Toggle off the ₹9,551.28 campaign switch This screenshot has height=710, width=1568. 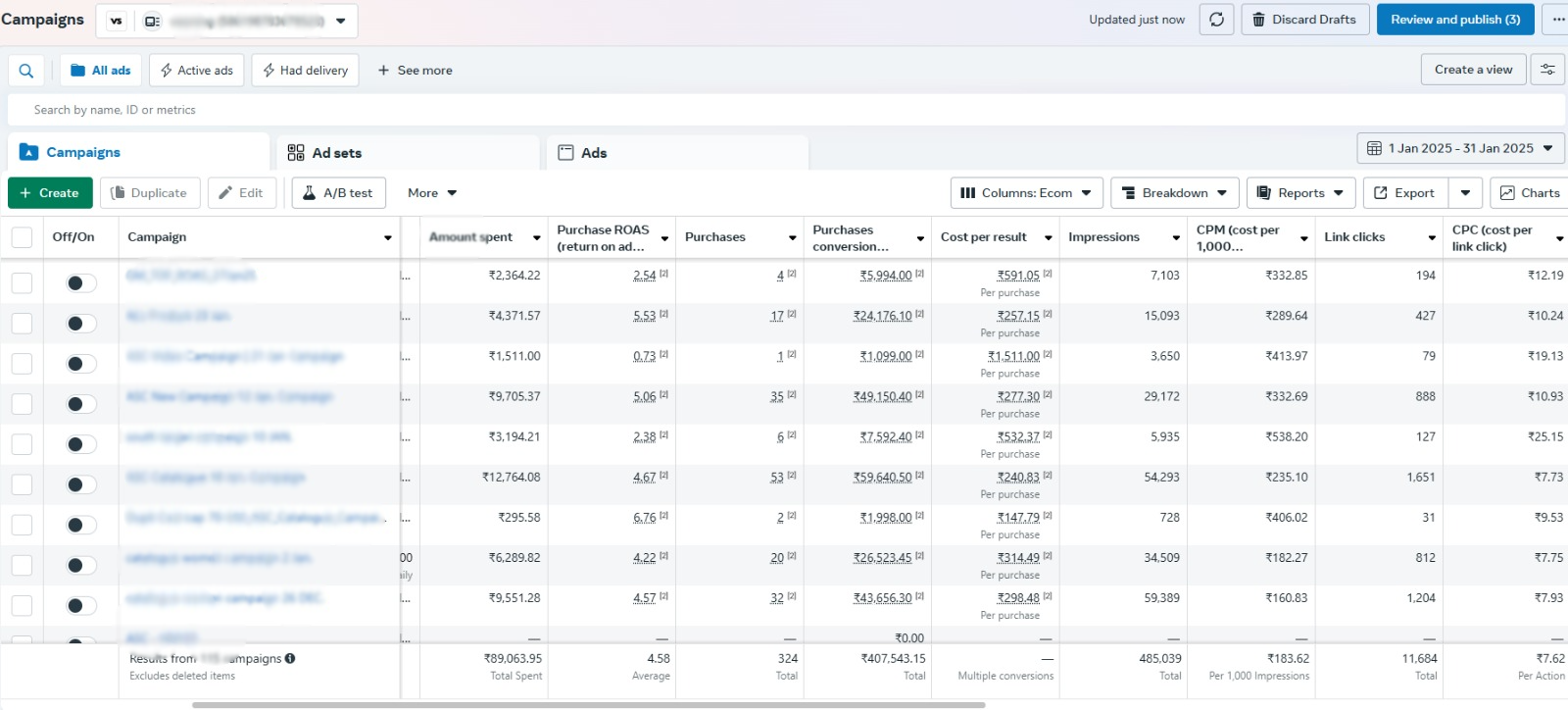[80, 605]
